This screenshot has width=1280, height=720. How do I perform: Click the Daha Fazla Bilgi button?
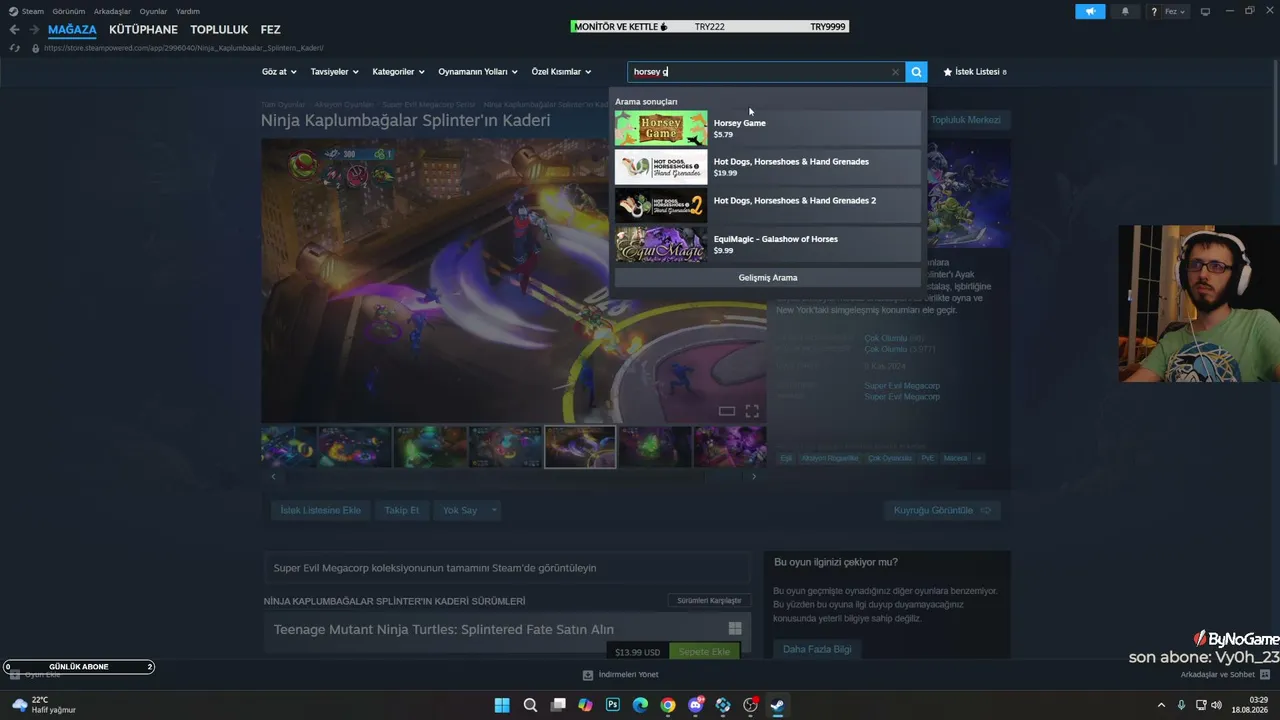point(817,649)
